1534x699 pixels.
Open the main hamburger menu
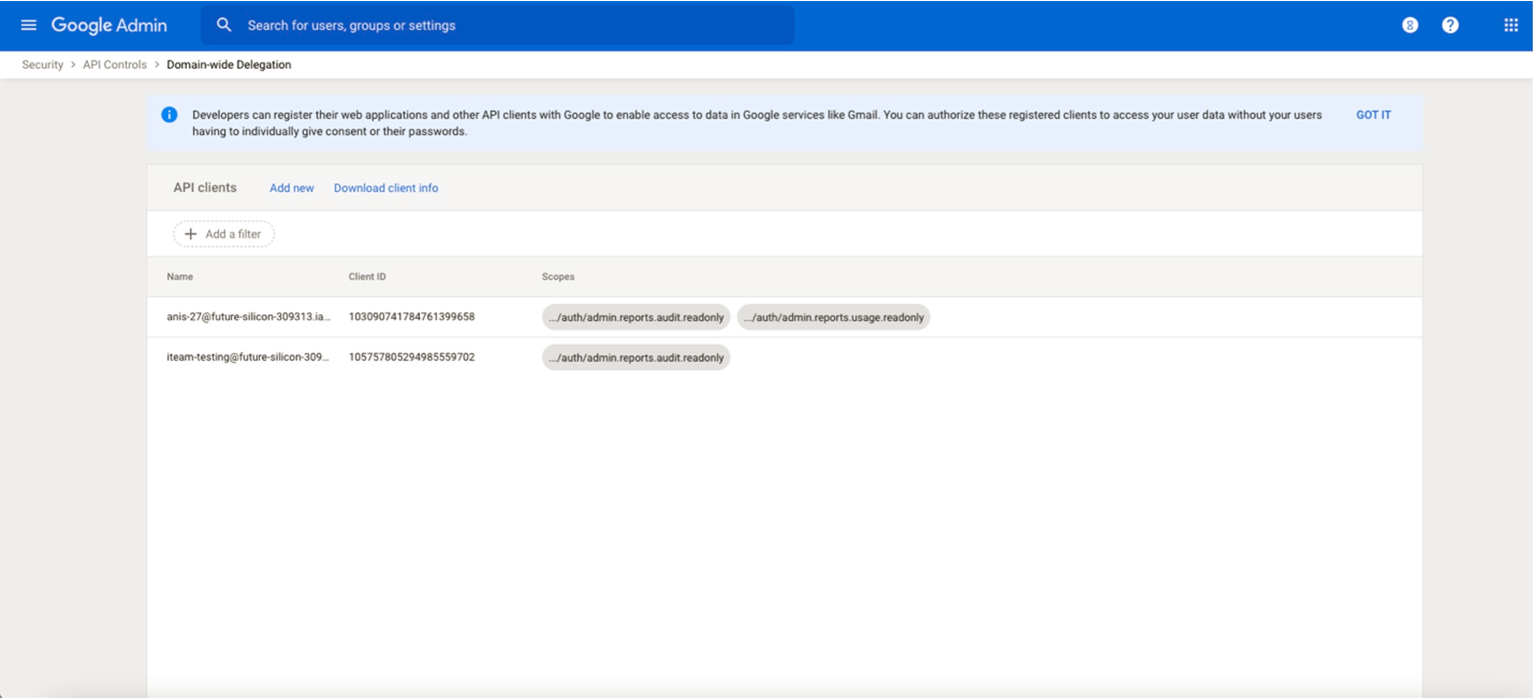click(x=28, y=25)
